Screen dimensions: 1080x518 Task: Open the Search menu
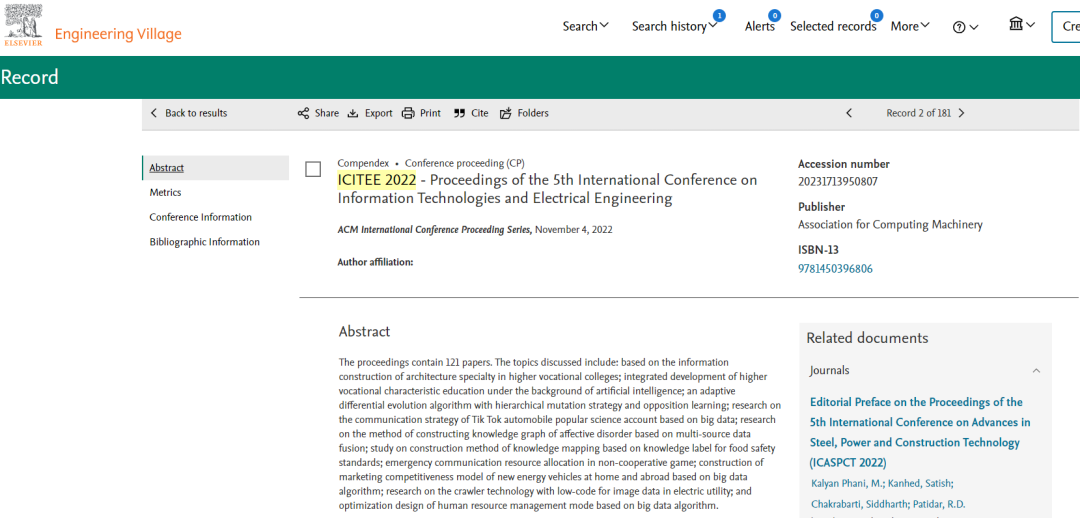point(585,26)
